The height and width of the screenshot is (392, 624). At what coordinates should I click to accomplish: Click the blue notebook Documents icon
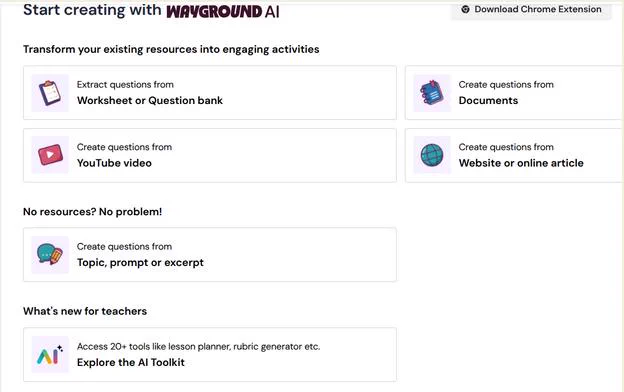[432, 93]
